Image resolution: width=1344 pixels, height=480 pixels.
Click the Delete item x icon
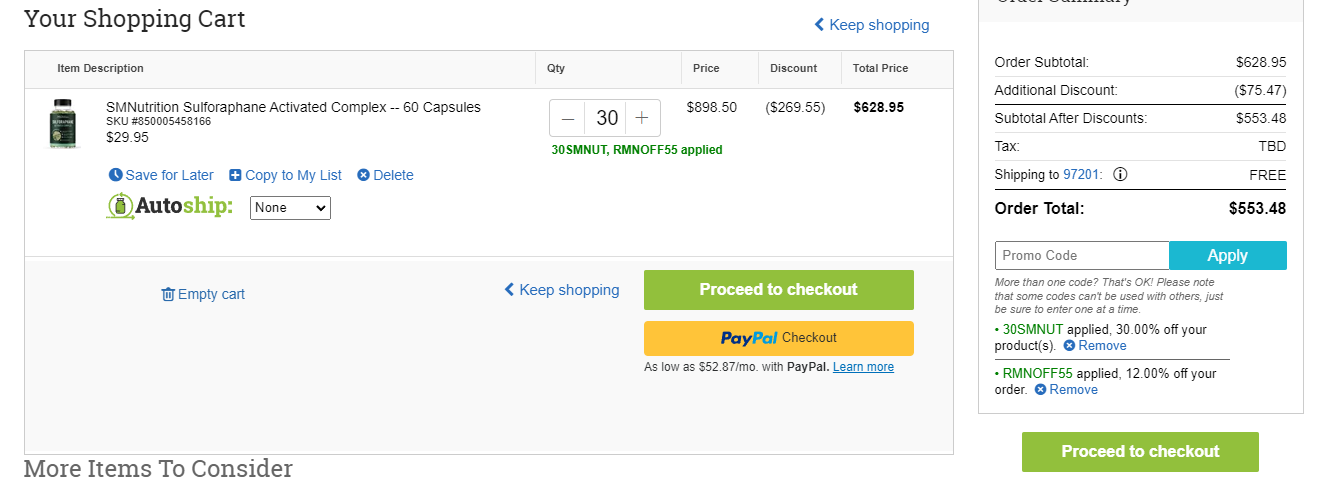pos(363,175)
